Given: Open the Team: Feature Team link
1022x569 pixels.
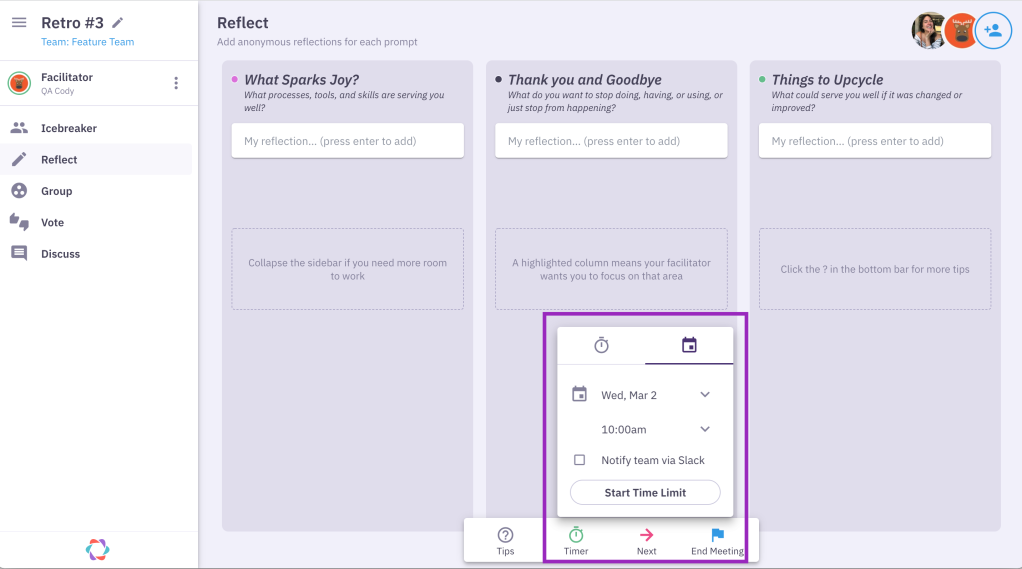Looking at the screenshot, I should click(87, 42).
